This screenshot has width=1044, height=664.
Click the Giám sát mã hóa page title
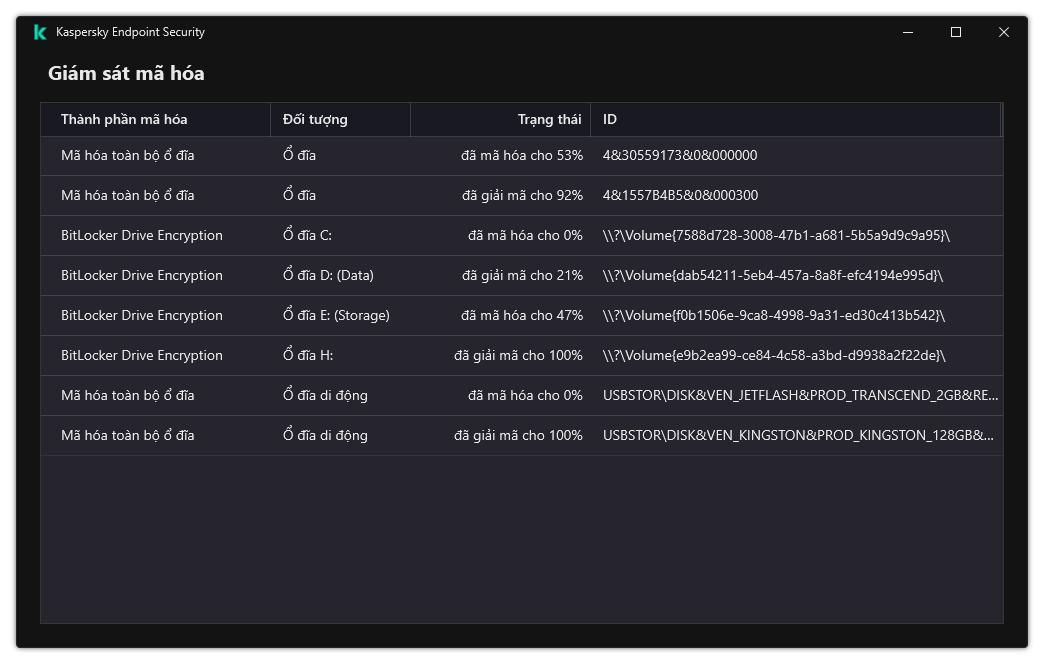[126, 73]
